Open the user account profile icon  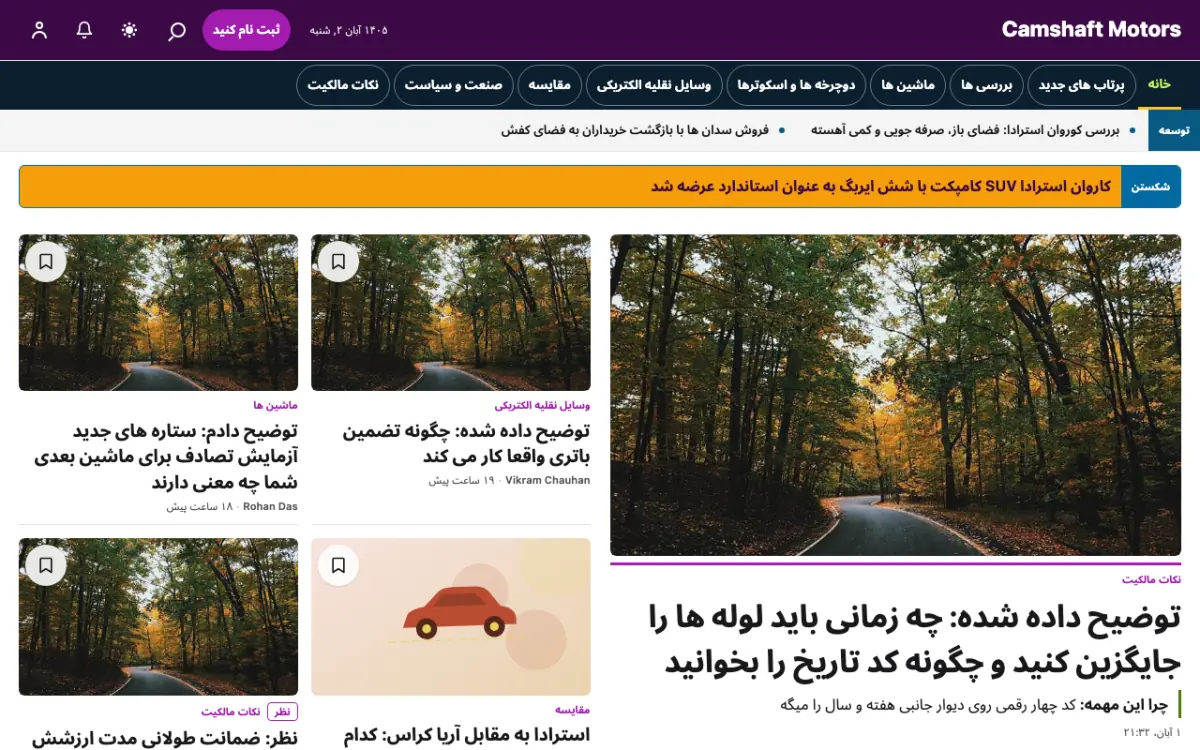[39, 30]
